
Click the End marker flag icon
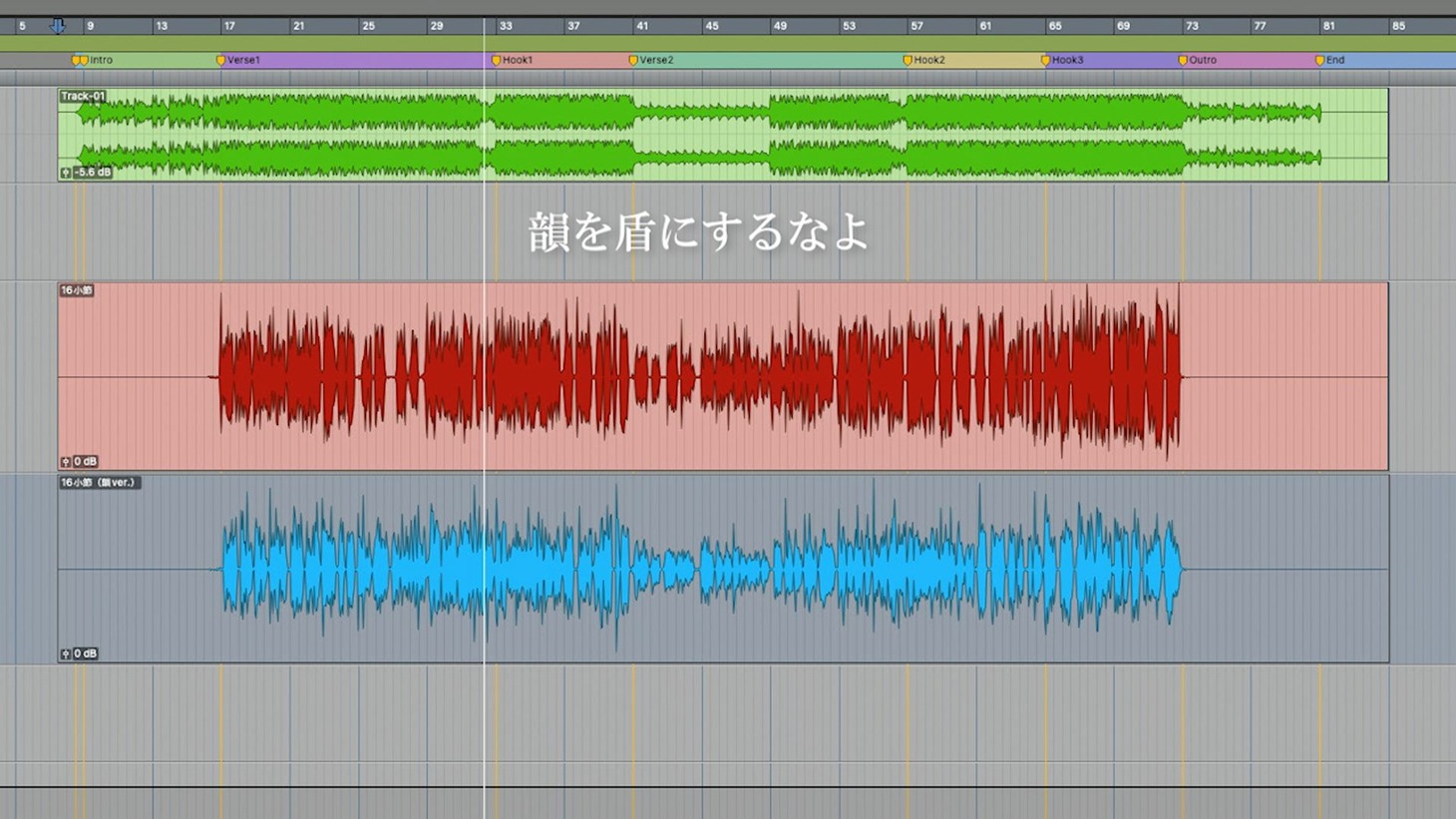pos(1319,61)
